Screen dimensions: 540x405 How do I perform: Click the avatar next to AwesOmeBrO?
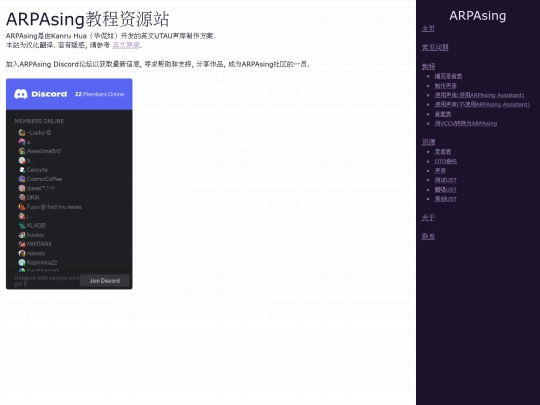pos(22,151)
